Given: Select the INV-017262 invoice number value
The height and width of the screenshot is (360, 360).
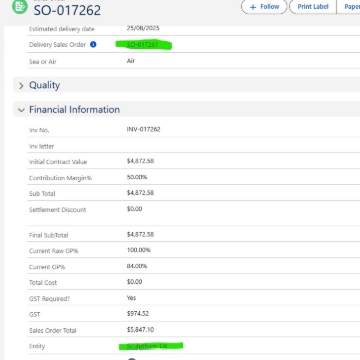Looking at the screenshot, I should 143,129.
